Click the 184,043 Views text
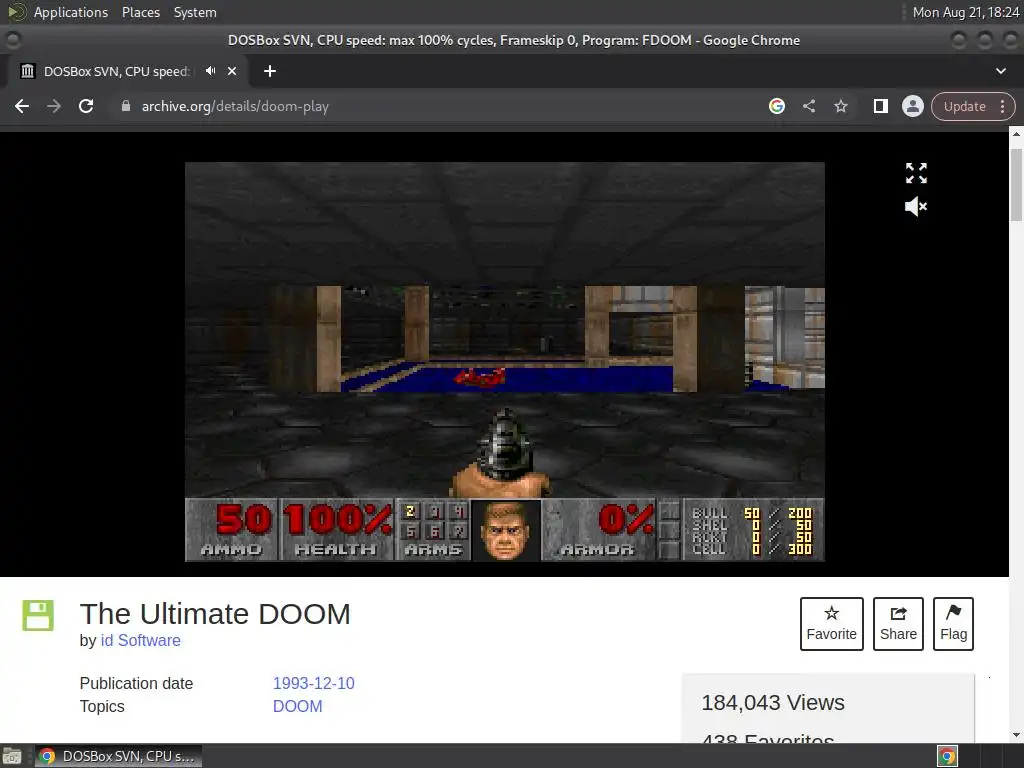The height and width of the screenshot is (768, 1024). (x=773, y=703)
